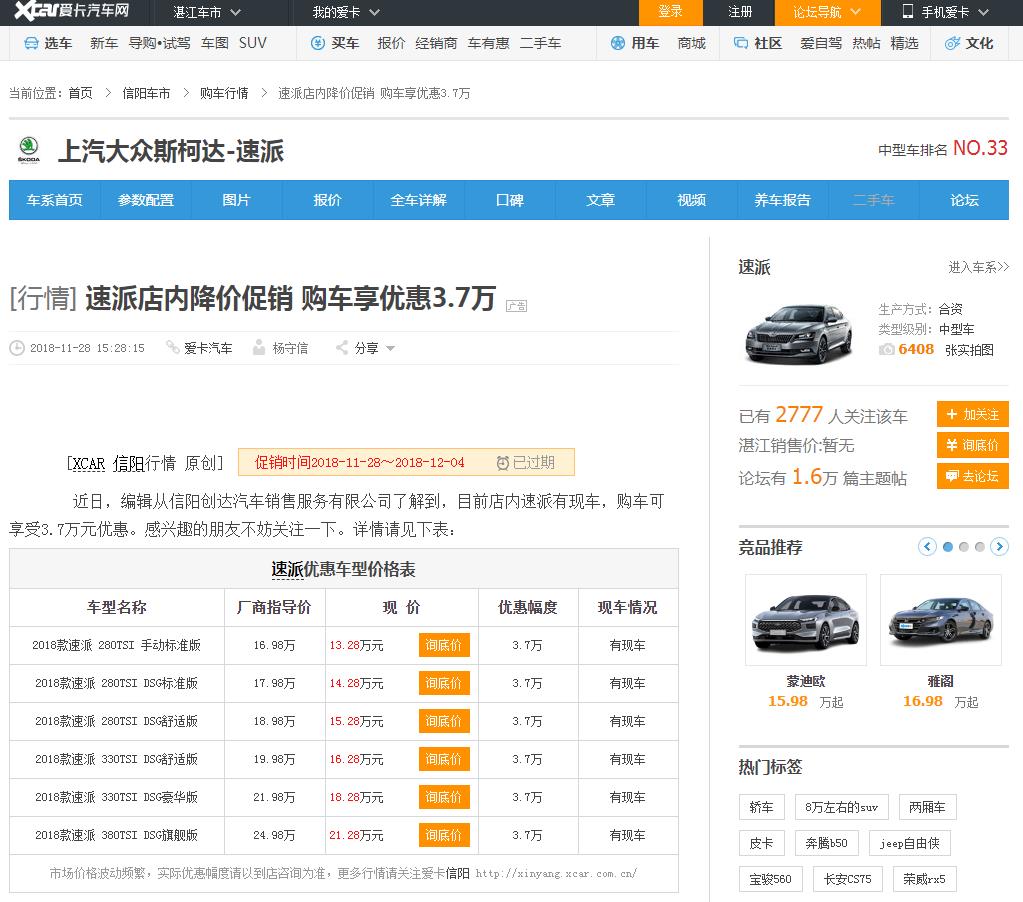The image size is (1023, 902).
Task: Open the 雅阁 competitor car thumbnail
Action: coord(940,620)
